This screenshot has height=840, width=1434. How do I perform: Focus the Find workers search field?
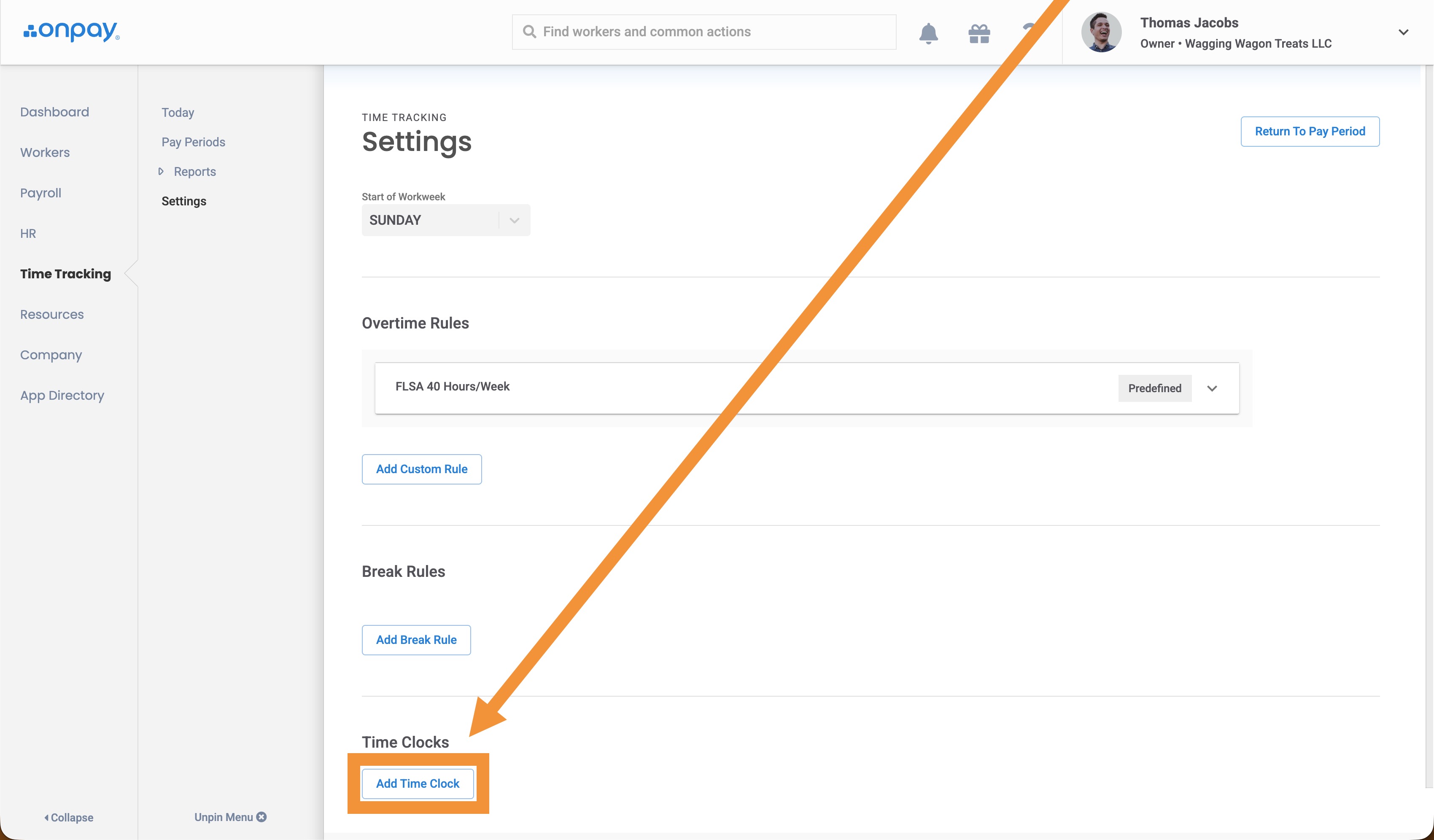click(x=704, y=32)
